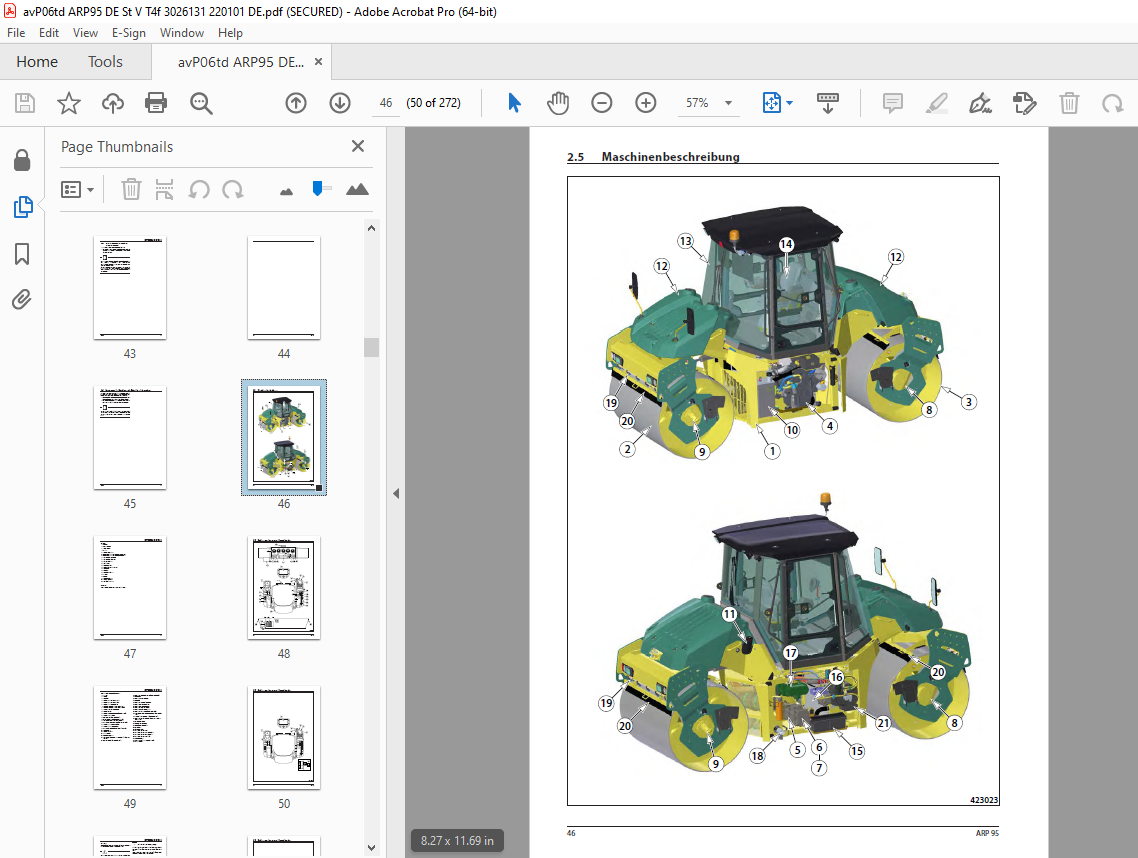Open the Edit menu
Image resolution: width=1138 pixels, height=858 pixels.
click(x=49, y=33)
